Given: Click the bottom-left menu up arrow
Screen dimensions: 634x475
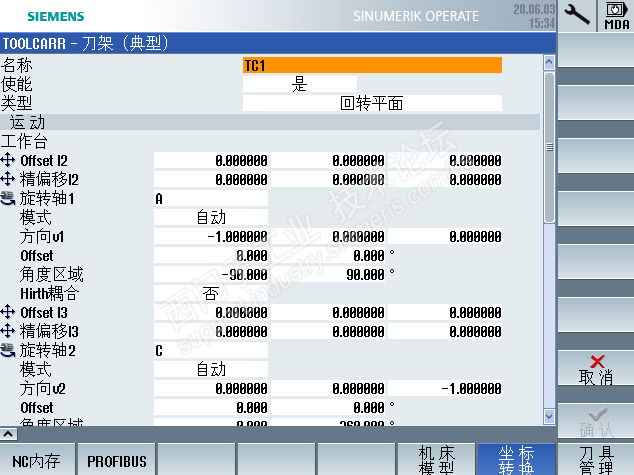Looking at the screenshot, I should [8, 434].
